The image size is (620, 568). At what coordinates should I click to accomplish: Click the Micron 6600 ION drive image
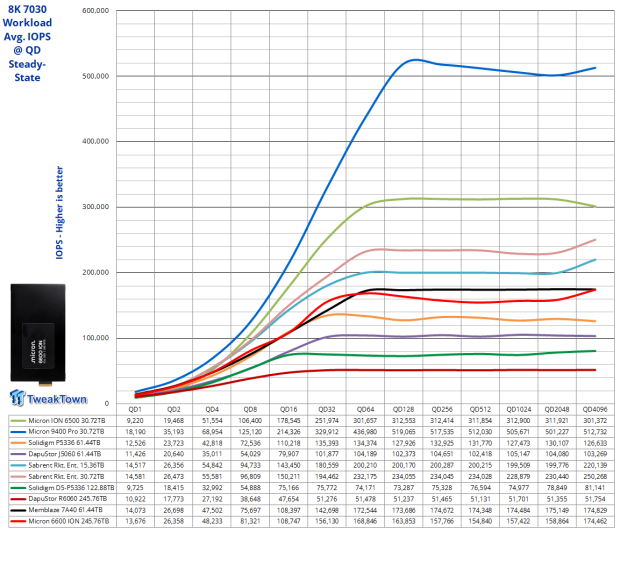point(38,334)
